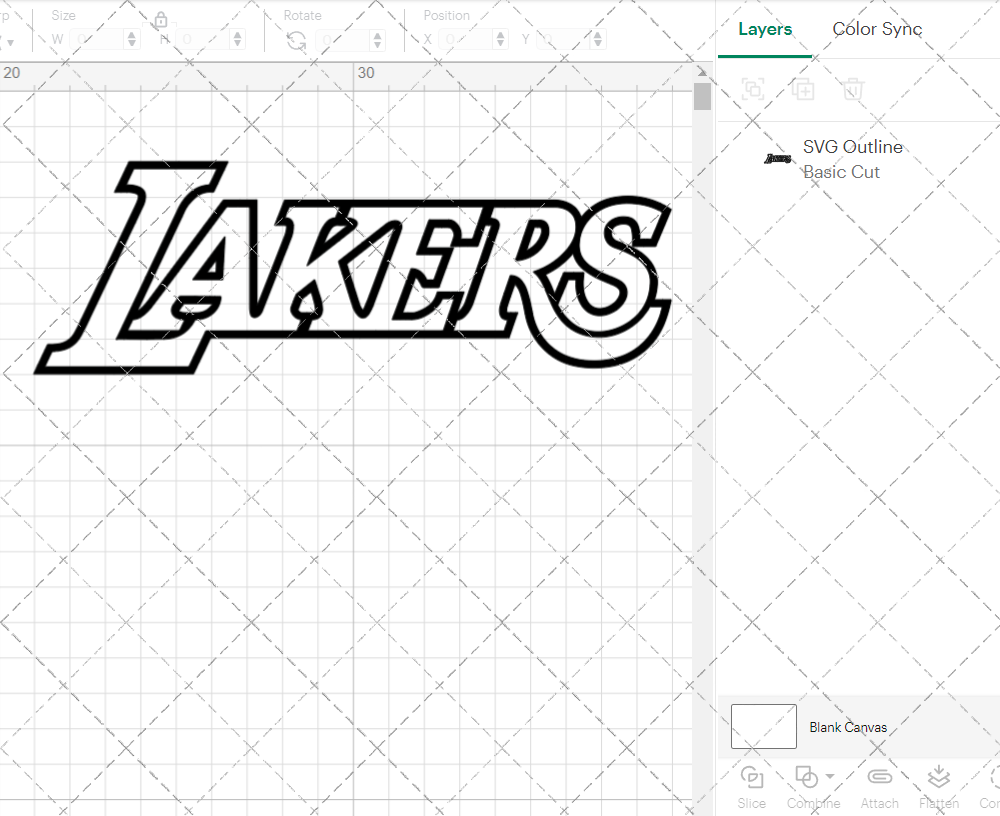The width and height of the screenshot is (1000, 816).
Task: Click the Lakers layer thumbnail
Action: [777, 158]
